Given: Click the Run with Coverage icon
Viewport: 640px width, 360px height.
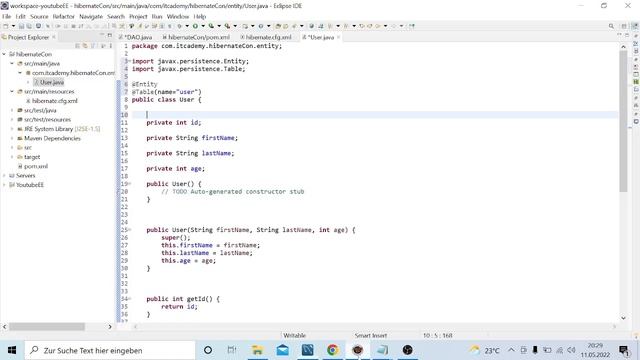Looking at the screenshot, I should [211, 26].
